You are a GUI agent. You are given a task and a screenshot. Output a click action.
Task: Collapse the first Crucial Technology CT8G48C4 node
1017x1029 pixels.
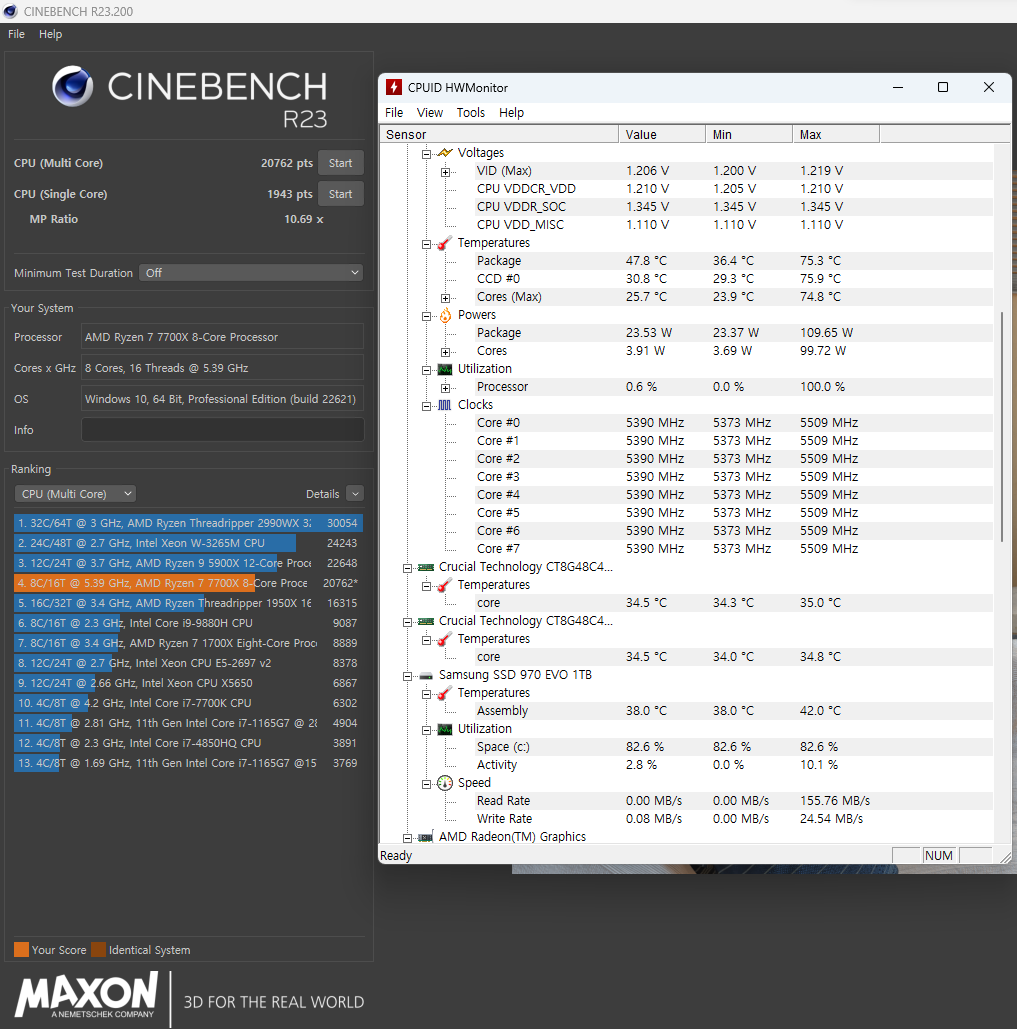(x=407, y=568)
